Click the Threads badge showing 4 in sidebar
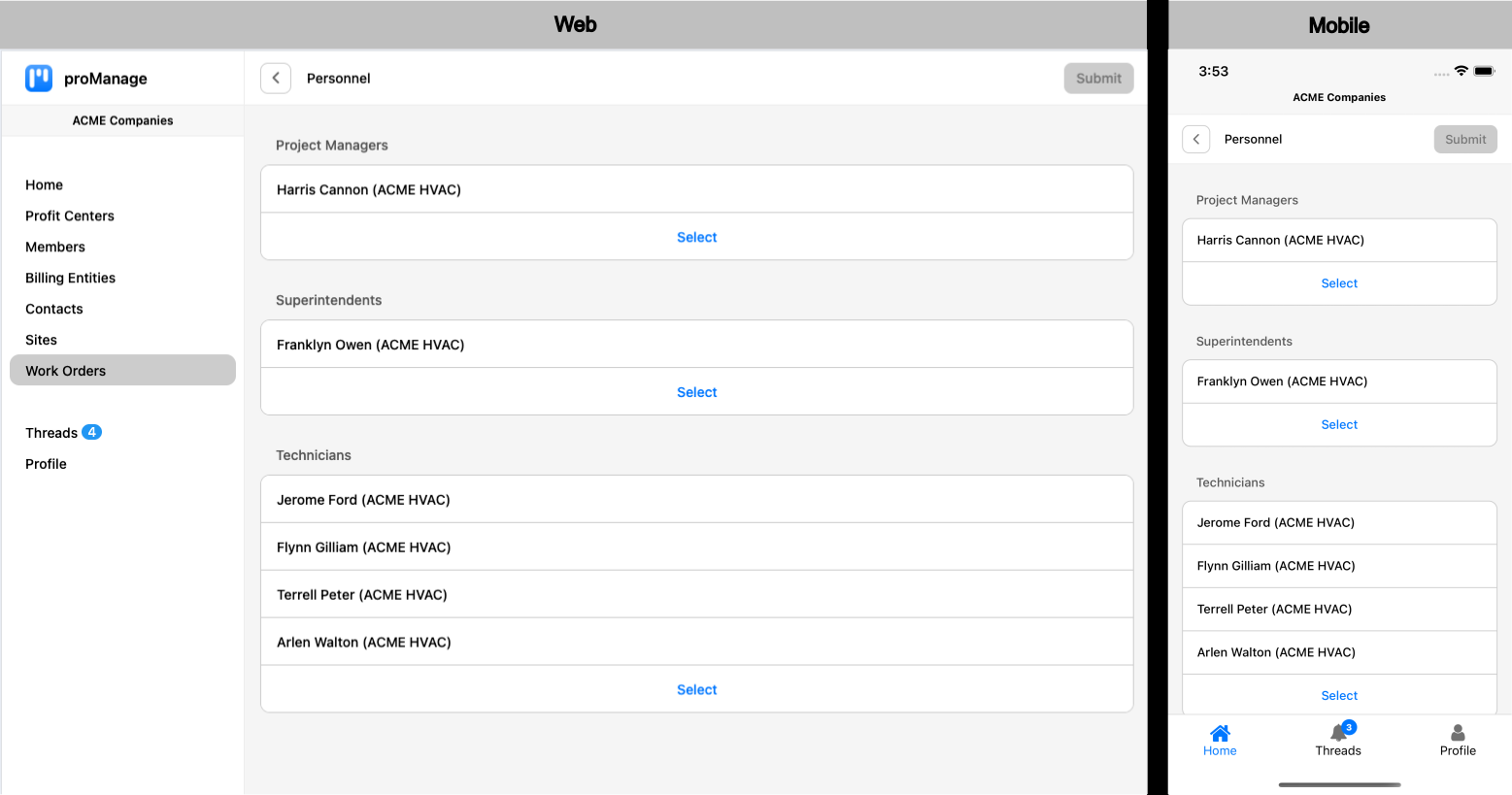Screen dimensions: 1512x795 pos(92,433)
